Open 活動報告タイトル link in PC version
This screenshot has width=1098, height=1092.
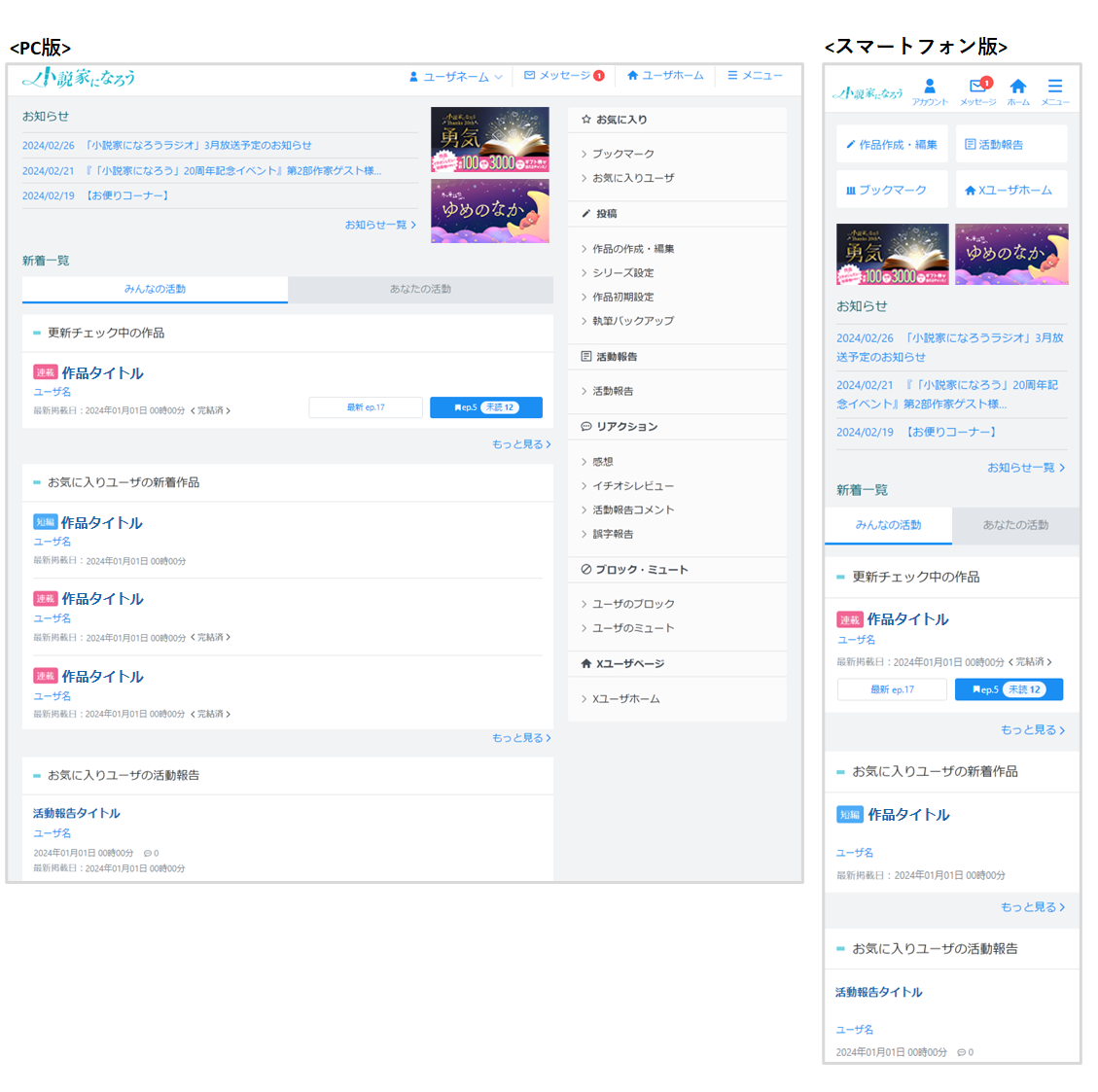point(76,813)
